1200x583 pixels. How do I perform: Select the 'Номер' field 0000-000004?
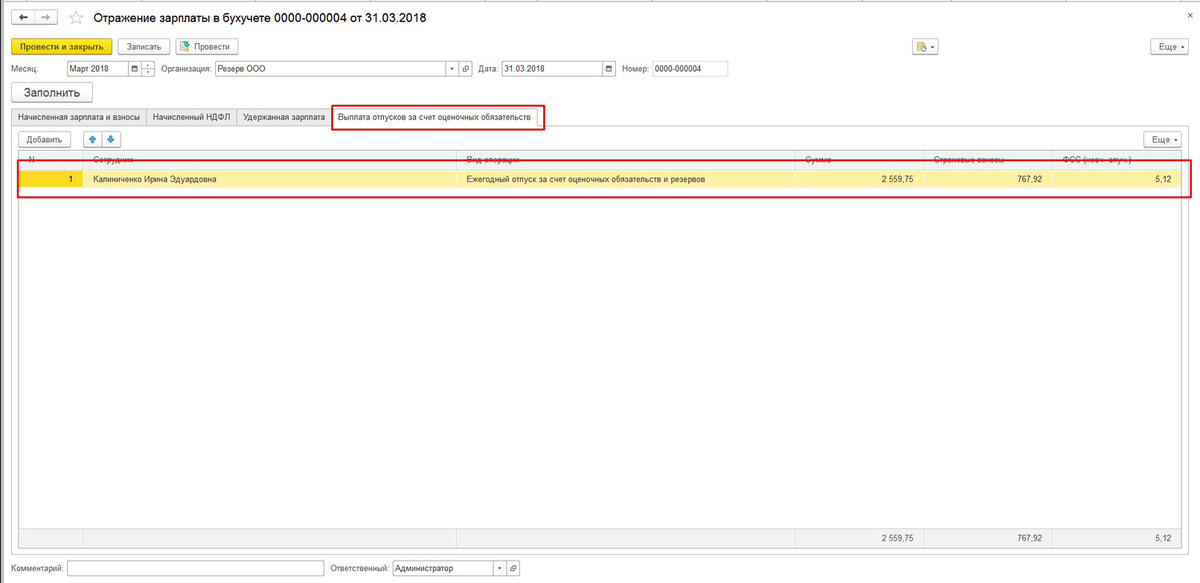(x=690, y=69)
